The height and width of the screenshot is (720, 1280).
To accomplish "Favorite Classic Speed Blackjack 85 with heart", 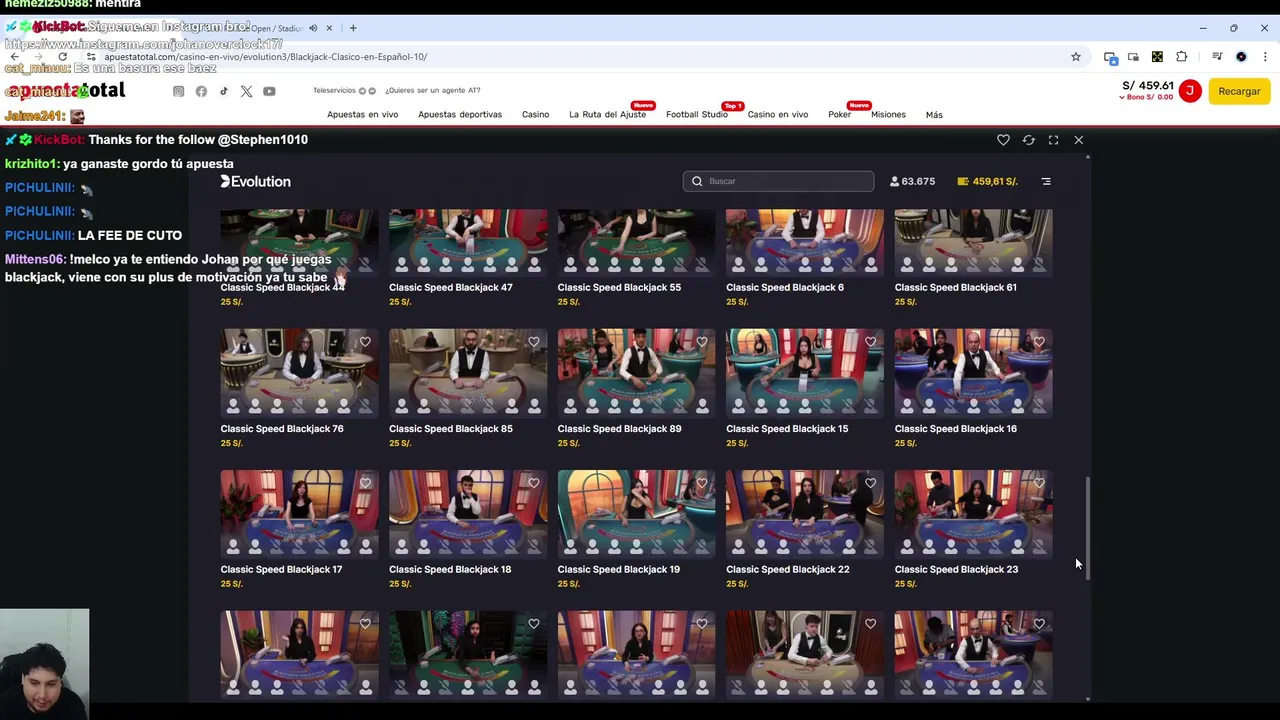I will pyautogui.click(x=534, y=342).
